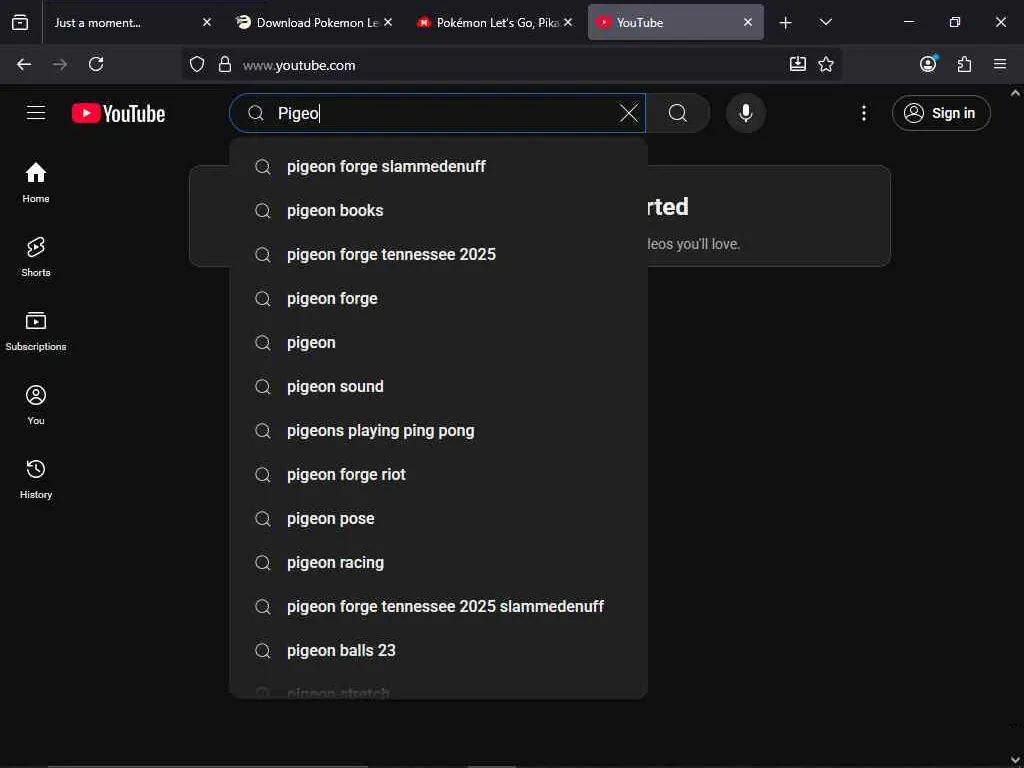This screenshot has height=768, width=1024.
Task: Go back using browser back arrow
Action: pyautogui.click(x=24, y=64)
